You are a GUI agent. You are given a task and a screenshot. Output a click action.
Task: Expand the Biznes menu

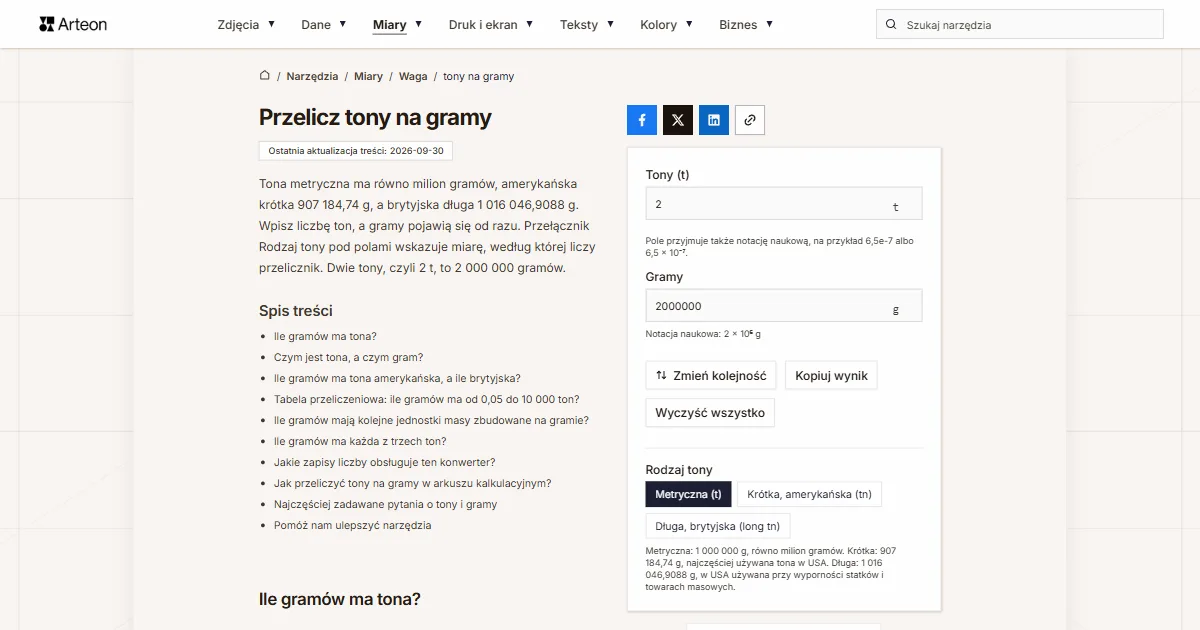(746, 25)
